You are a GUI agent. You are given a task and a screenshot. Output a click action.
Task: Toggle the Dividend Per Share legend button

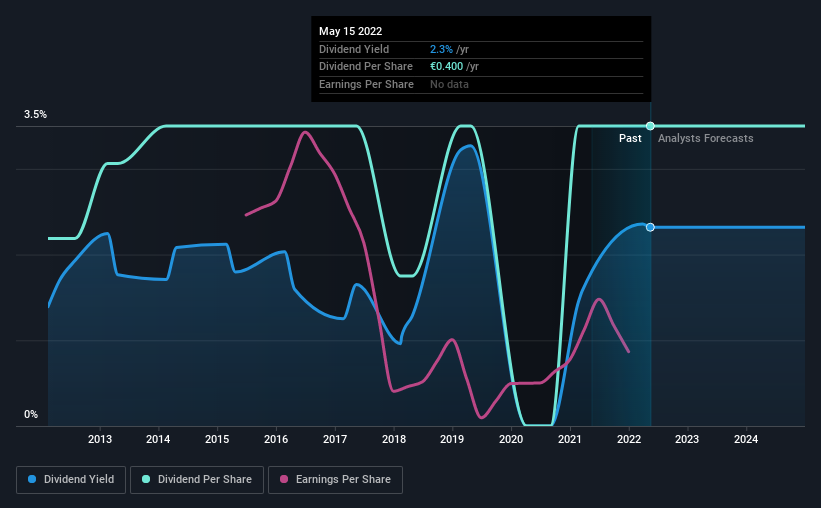[197, 480]
